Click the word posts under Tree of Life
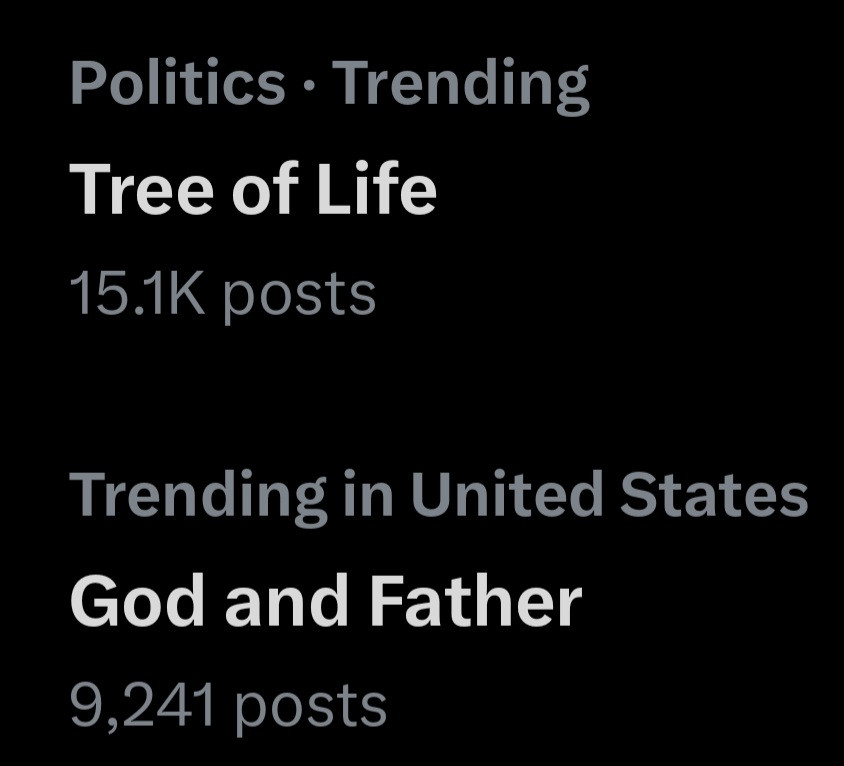This screenshot has height=766, width=844. [298, 296]
